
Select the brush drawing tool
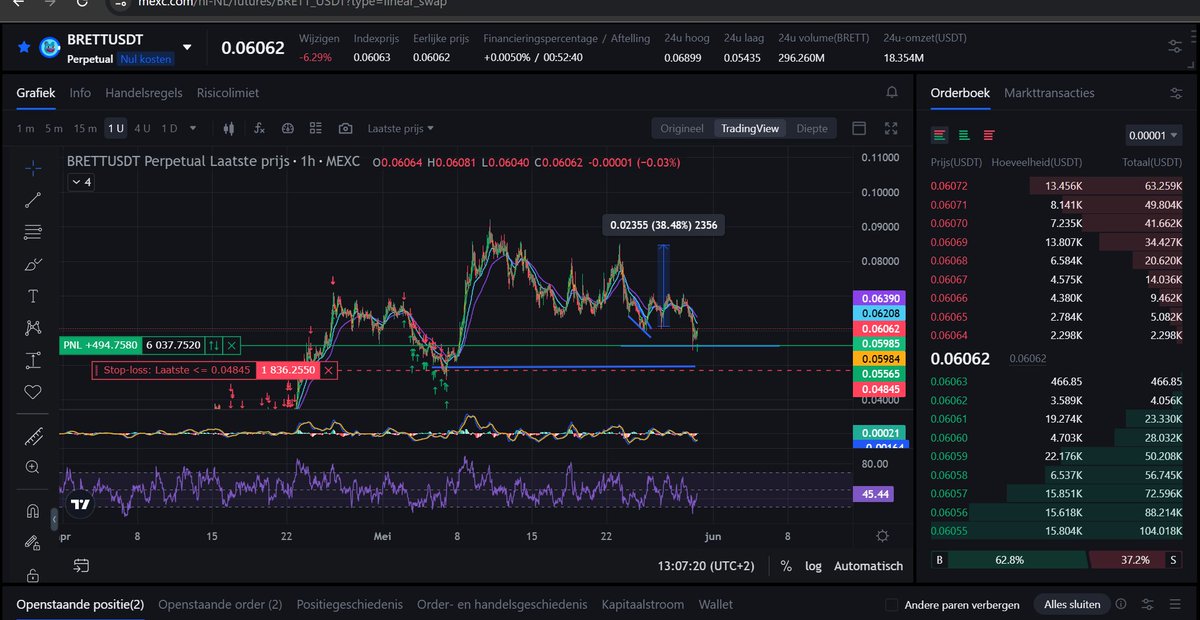(x=33, y=264)
